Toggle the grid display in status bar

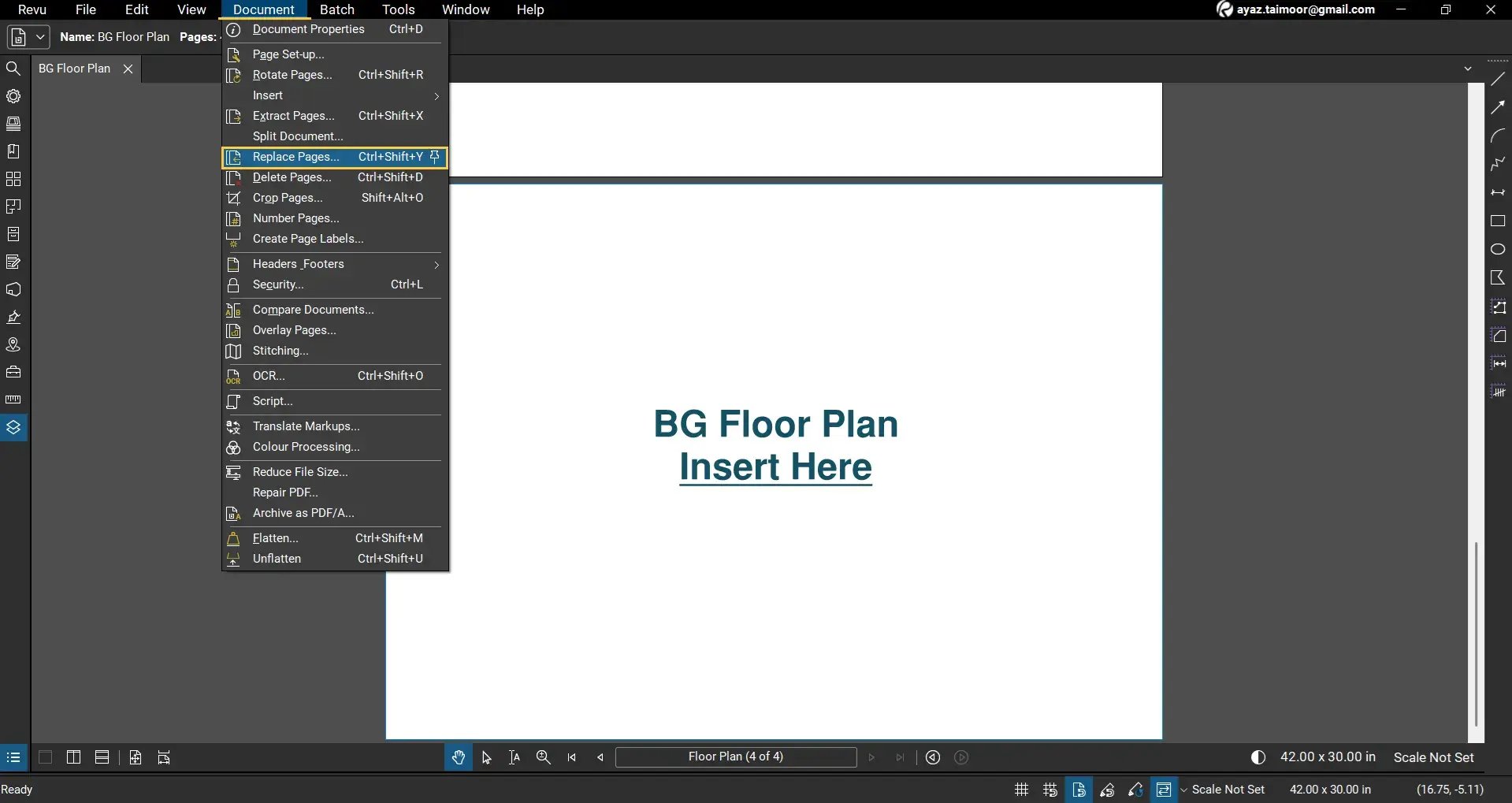[1020, 790]
